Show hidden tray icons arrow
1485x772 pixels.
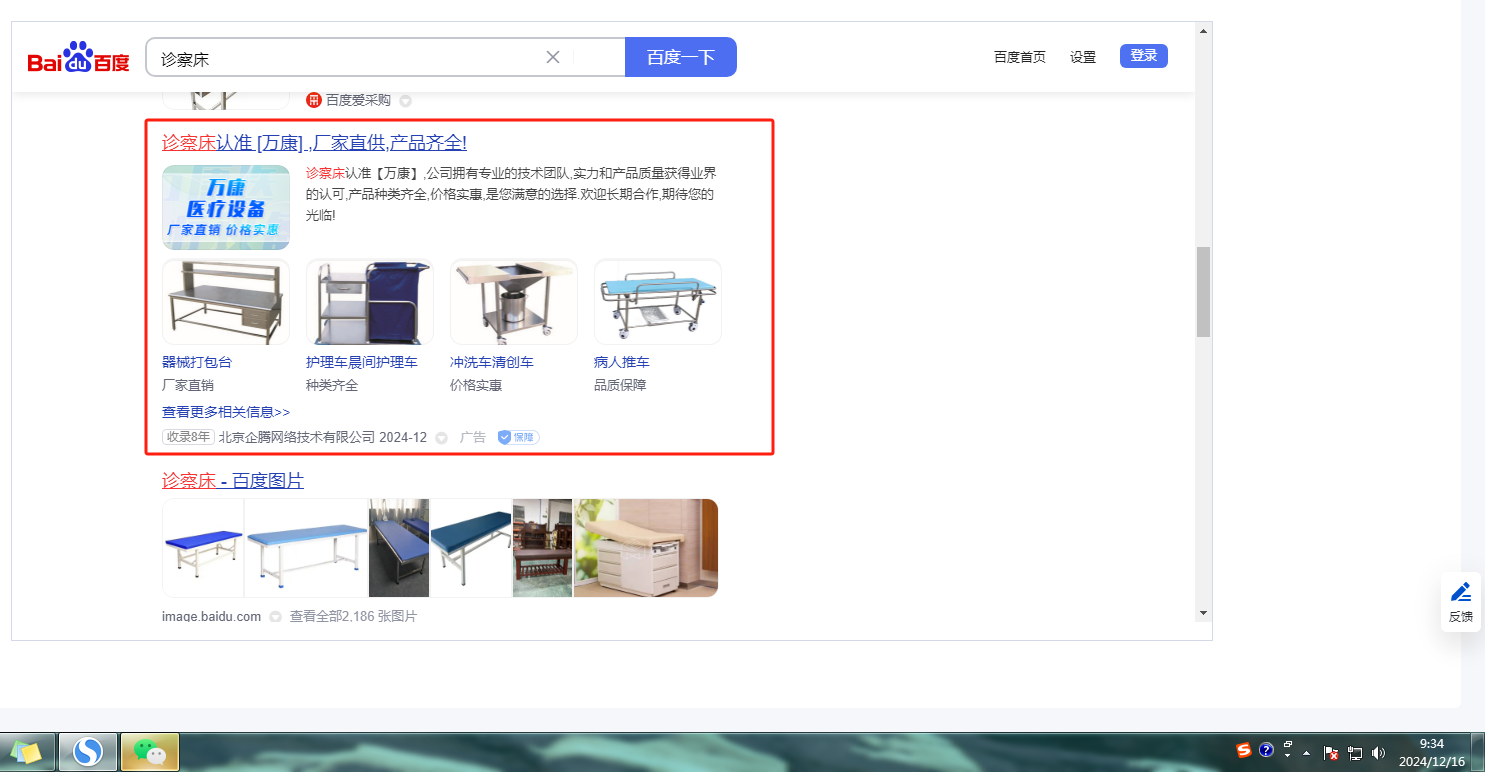[1306, 752]
